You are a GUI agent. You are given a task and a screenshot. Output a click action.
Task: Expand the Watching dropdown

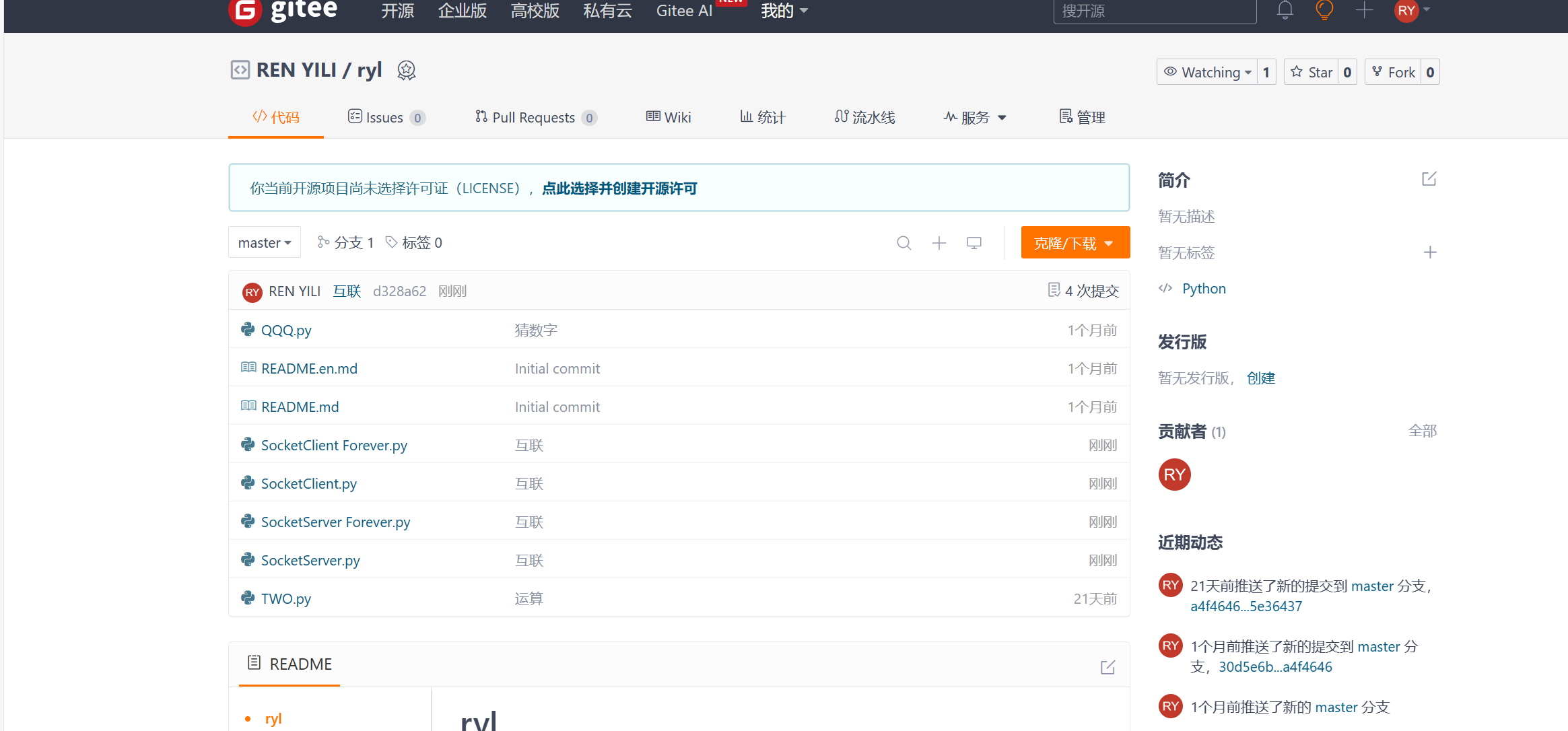coord(1208,72)
